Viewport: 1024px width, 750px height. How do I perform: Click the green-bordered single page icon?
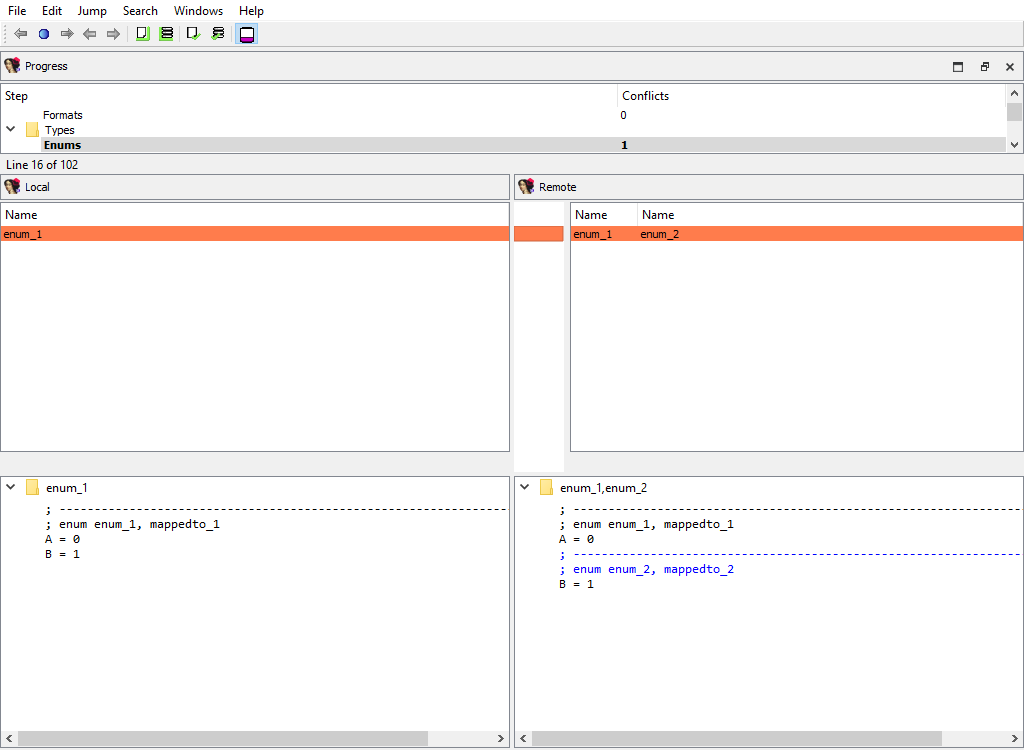tap(142, 34)
